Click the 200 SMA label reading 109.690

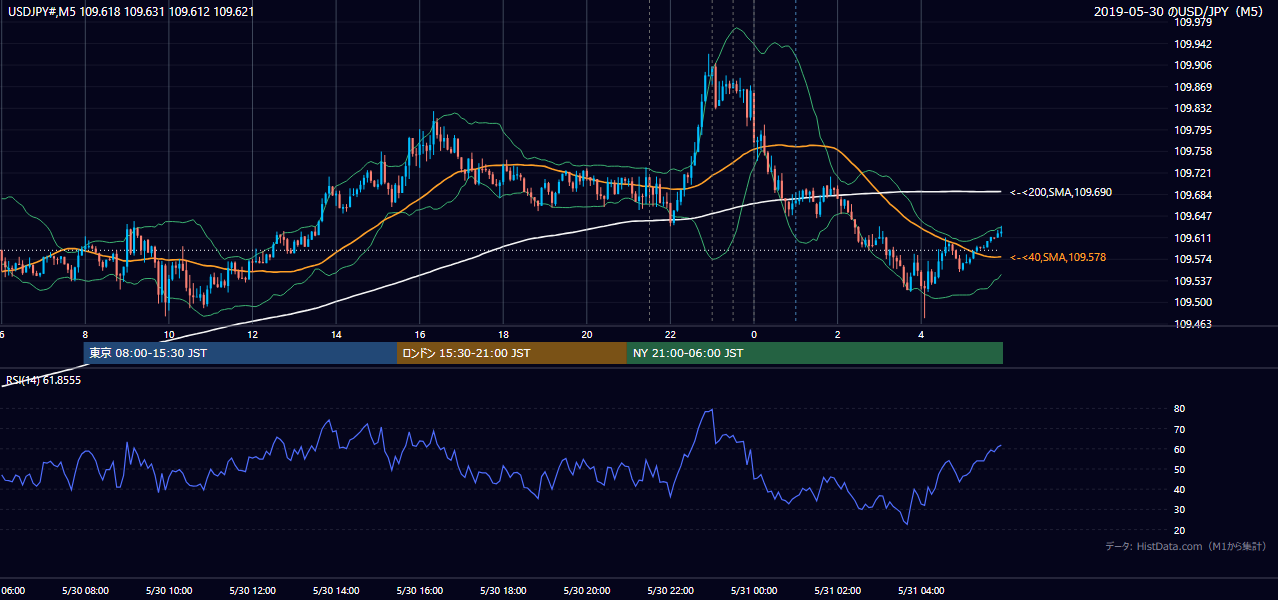pyautogui.click(x=1061, y=192)
